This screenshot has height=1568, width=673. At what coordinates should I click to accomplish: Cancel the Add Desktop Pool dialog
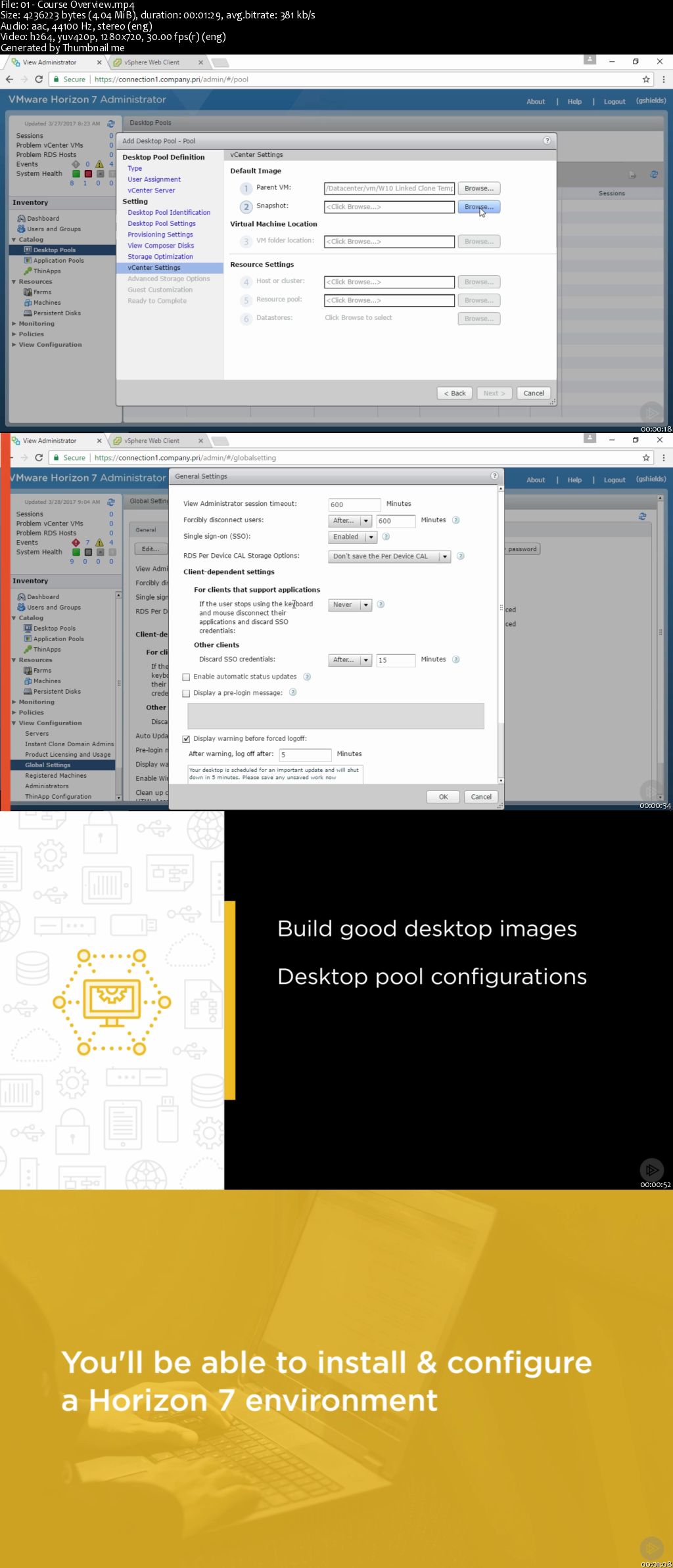pyautogui.click(x=534, y=393)
